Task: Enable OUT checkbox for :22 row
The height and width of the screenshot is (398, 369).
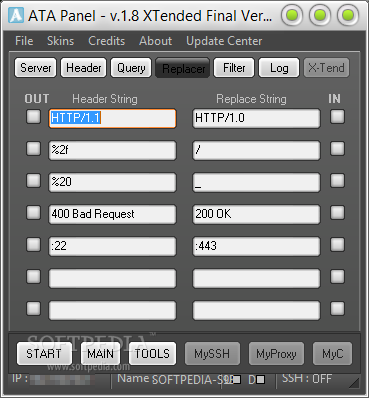Action: (x=33, y=245)
